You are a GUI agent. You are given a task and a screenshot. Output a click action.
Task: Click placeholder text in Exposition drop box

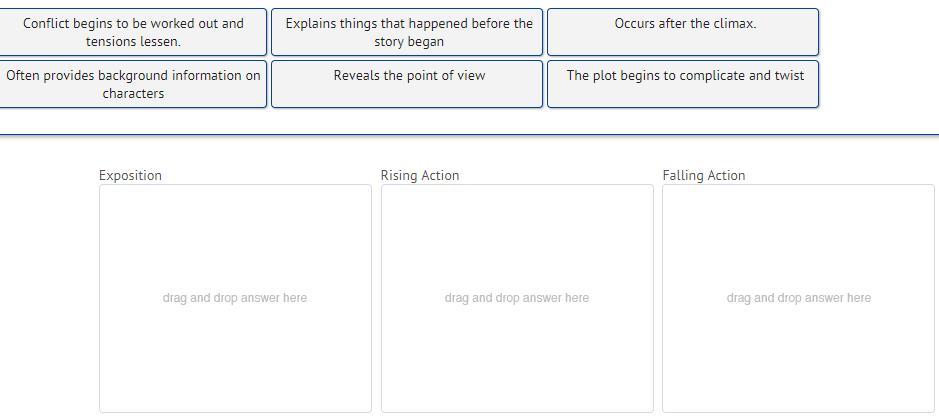[x=234, y=298]
